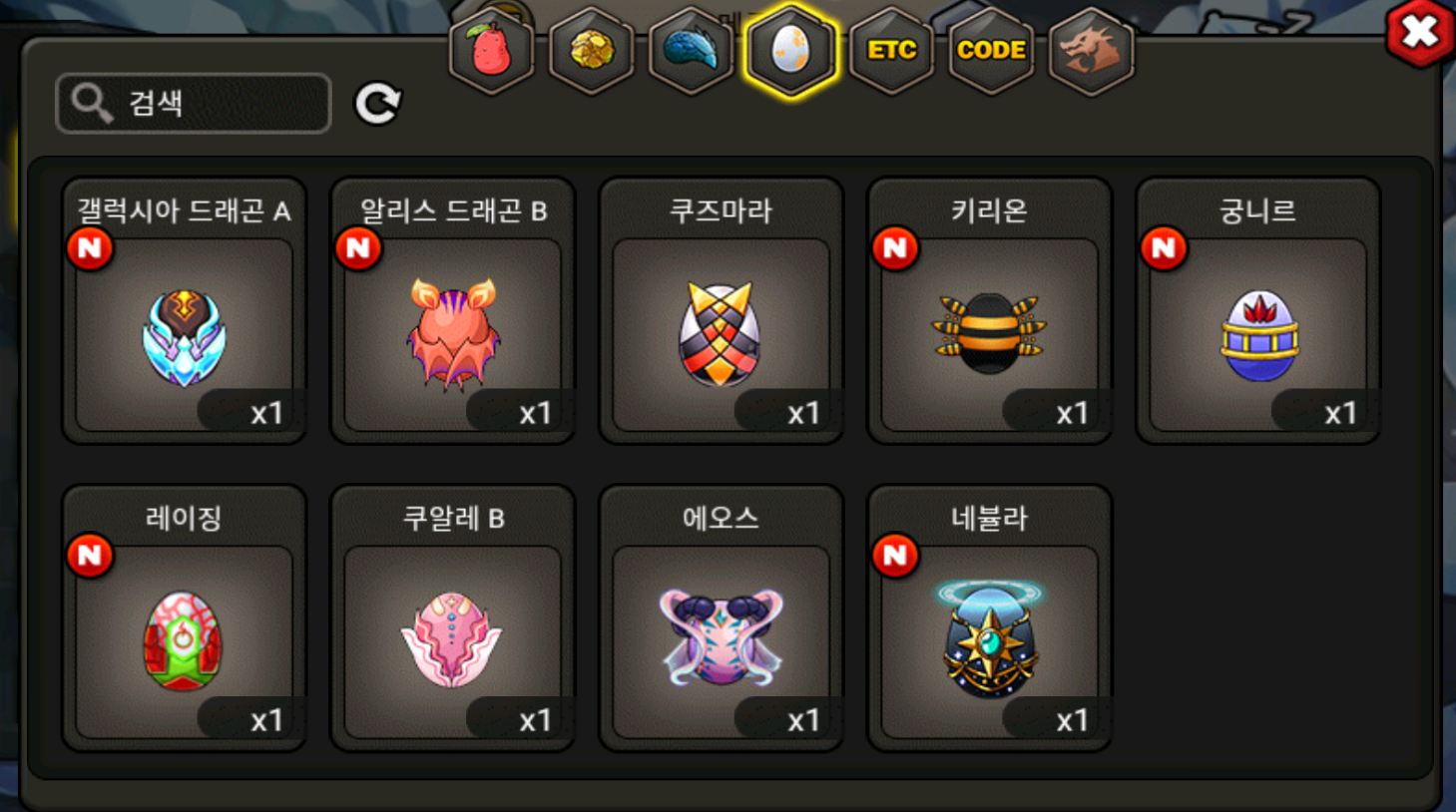Select the 쿠알레 B pink egg
Viewport: 1456px width, 812px height.
tap(452, 617)
